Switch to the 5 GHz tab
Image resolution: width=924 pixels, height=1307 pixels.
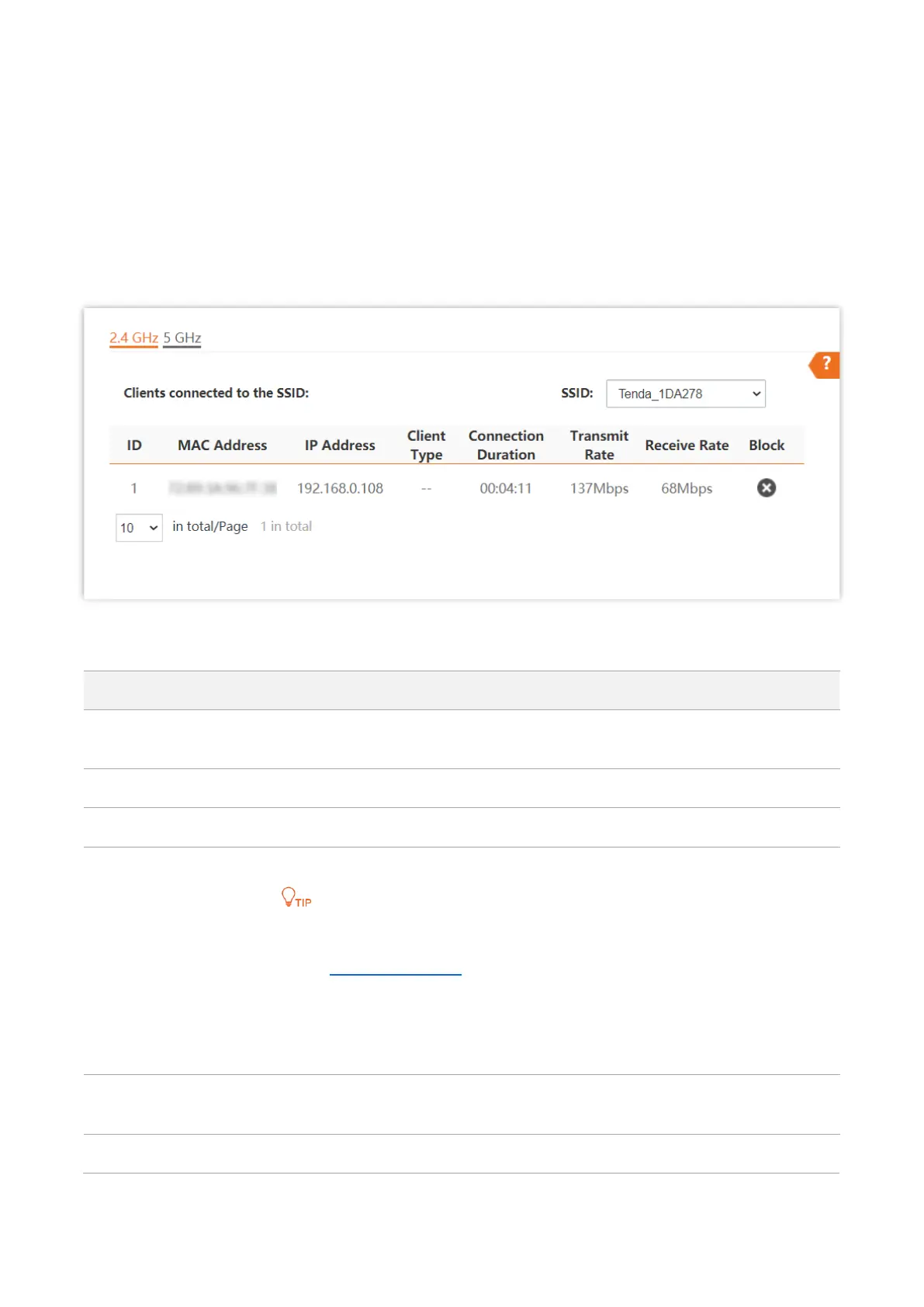[182, 338]
